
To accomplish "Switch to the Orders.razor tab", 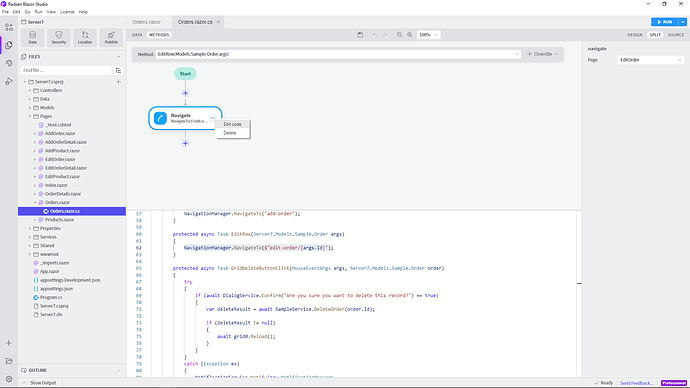I will (x=147, y=22).
